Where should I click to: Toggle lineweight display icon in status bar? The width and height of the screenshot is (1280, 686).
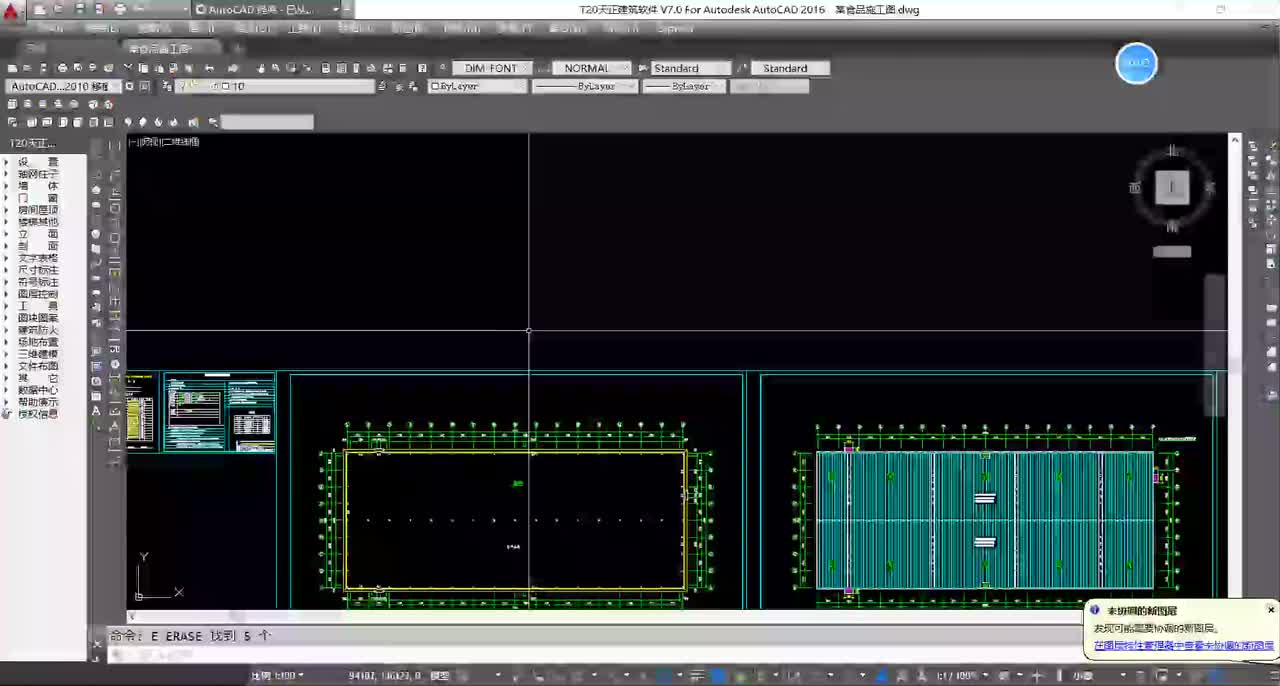point(696,676)
